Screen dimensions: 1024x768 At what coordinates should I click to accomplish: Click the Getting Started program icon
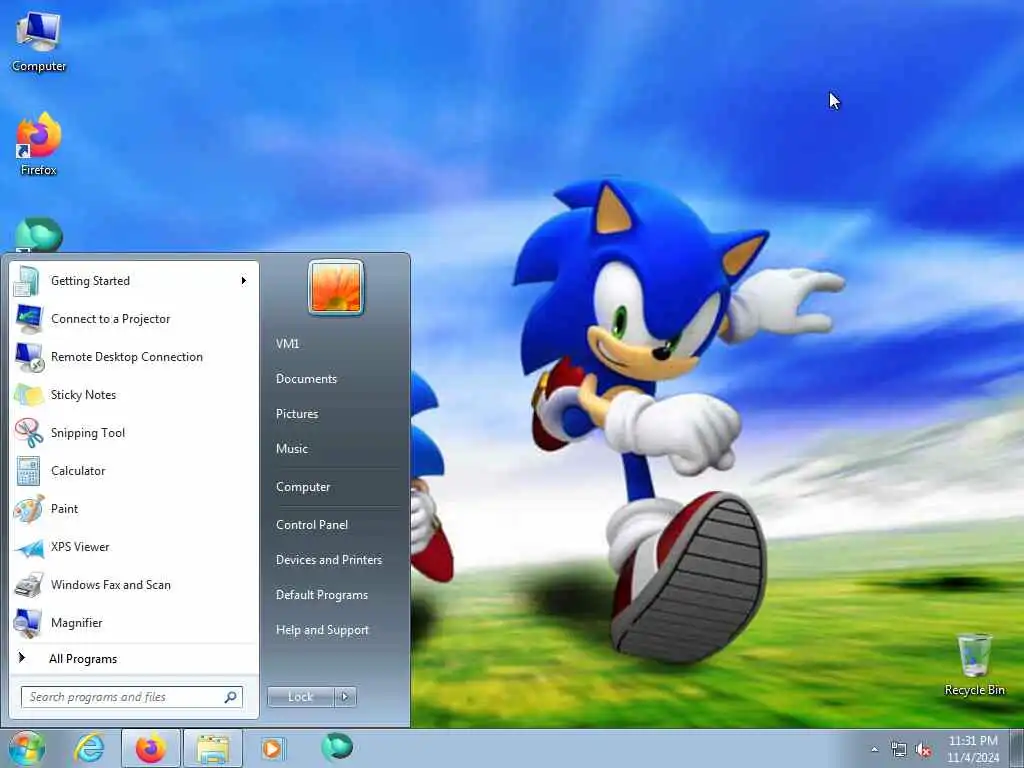point(27,281)
